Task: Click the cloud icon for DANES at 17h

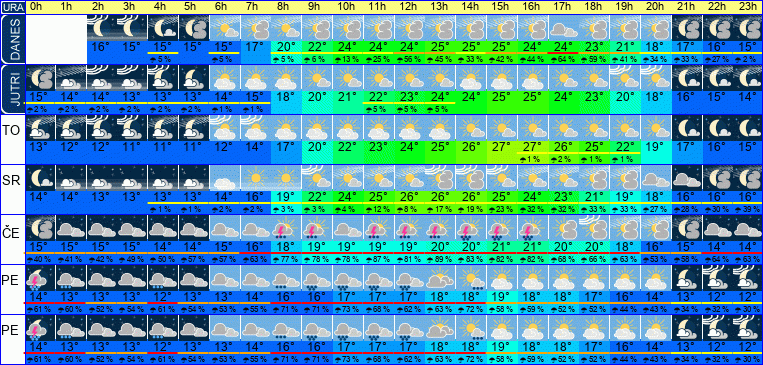Action: click(563, 28)
